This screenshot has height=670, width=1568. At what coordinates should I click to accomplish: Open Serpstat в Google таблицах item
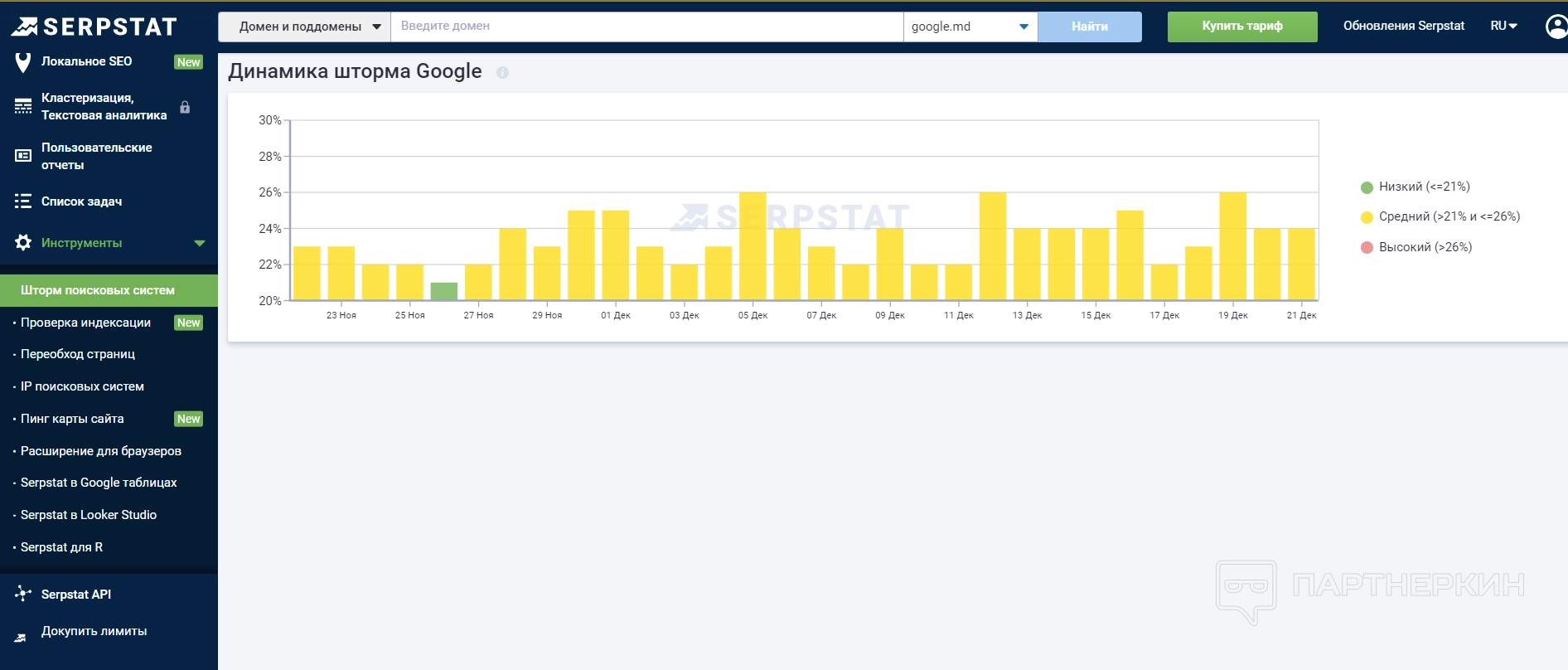99,483
